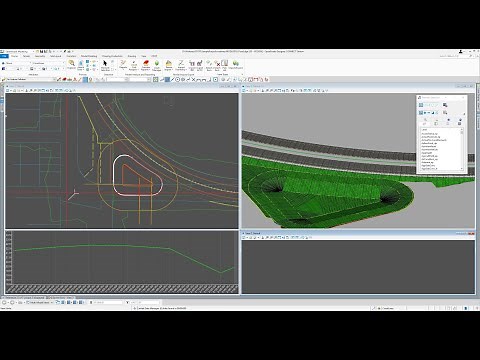The width and height of the screenshot is (480, 360).
Task: Click the user account icon in the title bar
Action: (461, 52)
